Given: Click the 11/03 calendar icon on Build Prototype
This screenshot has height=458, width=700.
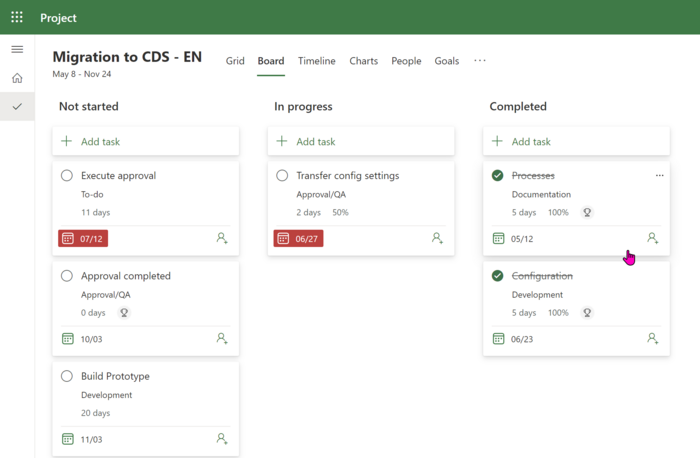Looking at the screenshot, I should click(x=68, y=439).
